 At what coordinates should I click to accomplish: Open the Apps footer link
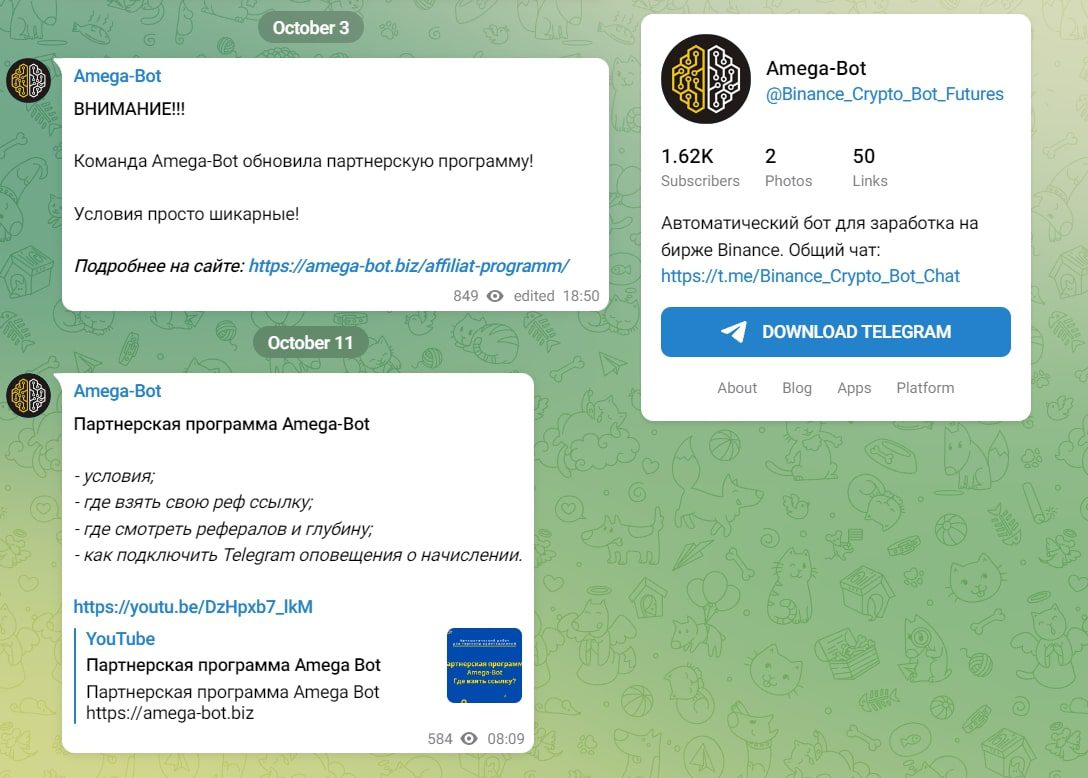tap(854, 388)
